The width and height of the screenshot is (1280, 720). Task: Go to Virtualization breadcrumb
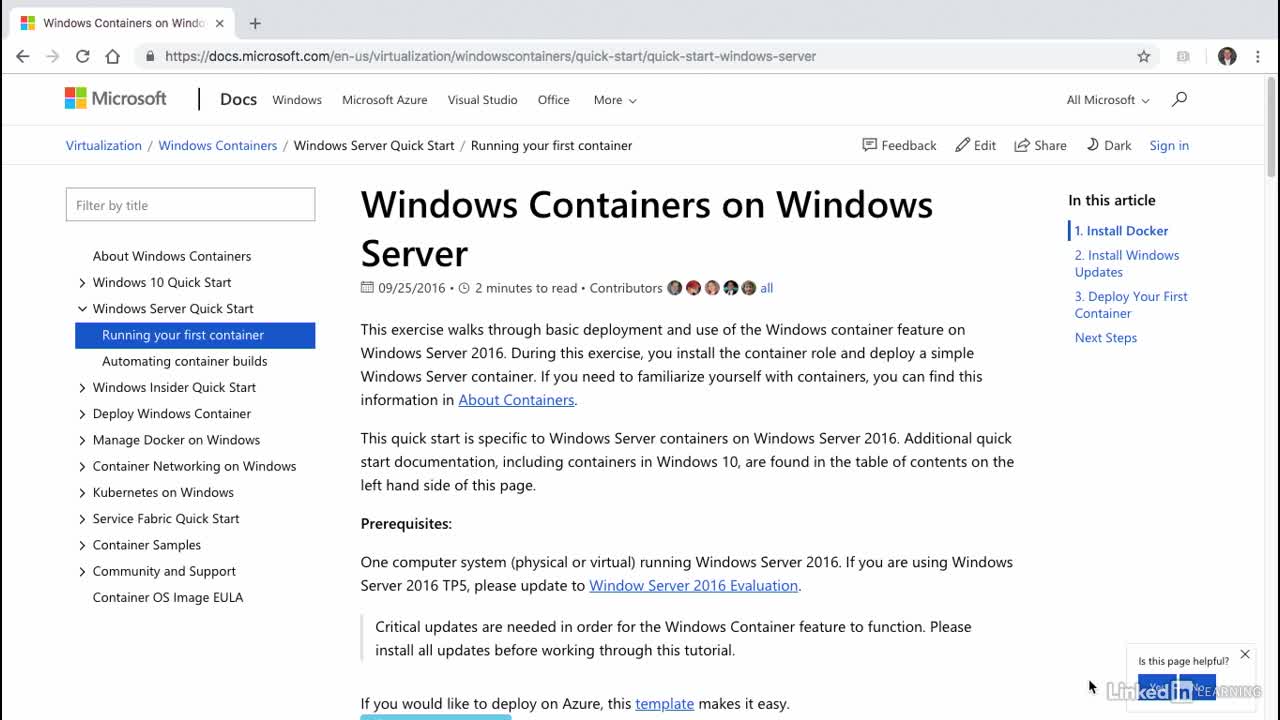tap(104, 145)
